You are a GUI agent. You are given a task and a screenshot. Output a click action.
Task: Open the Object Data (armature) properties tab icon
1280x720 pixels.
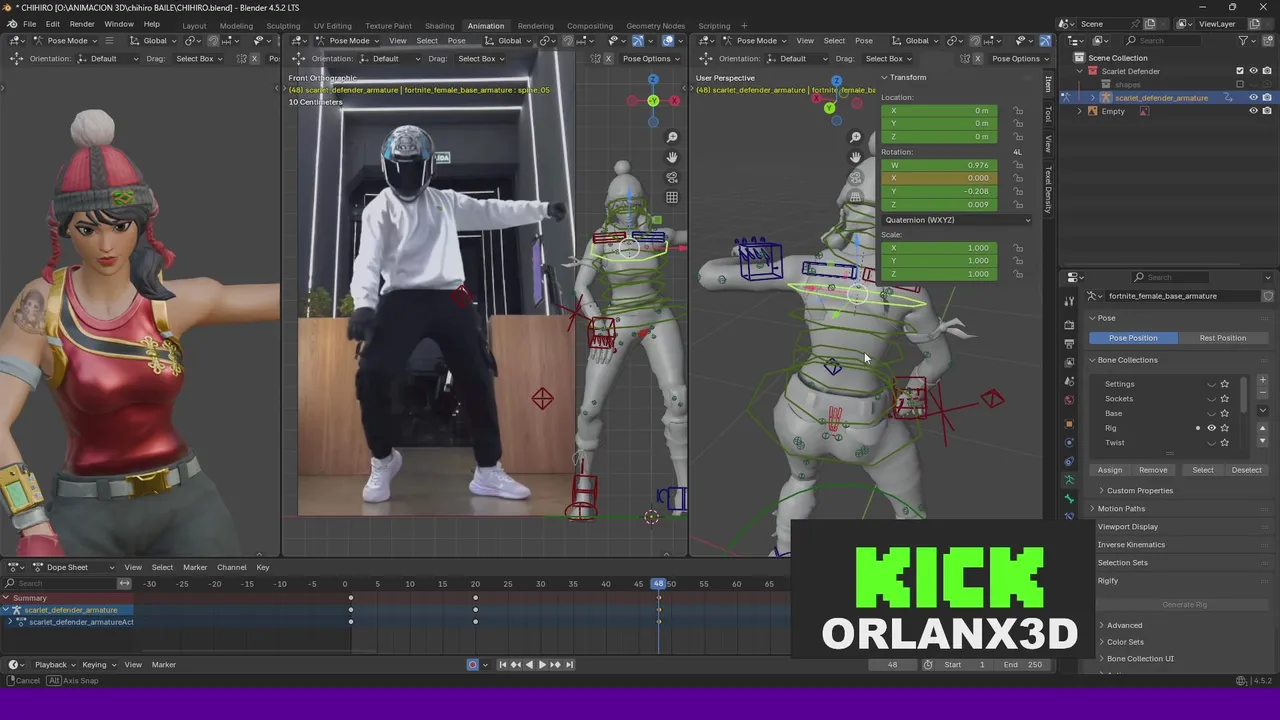click(1069, 480)
